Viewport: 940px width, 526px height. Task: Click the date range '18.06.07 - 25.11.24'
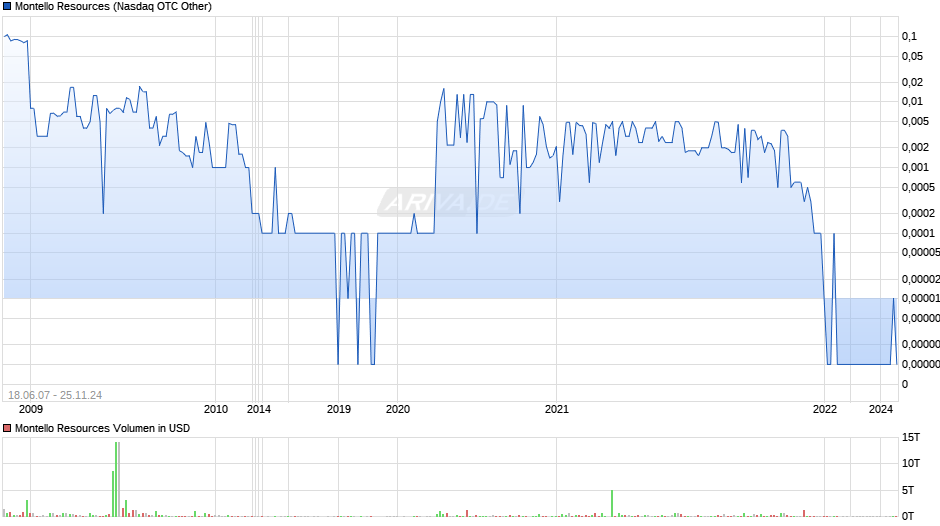(x=55, y=395)
